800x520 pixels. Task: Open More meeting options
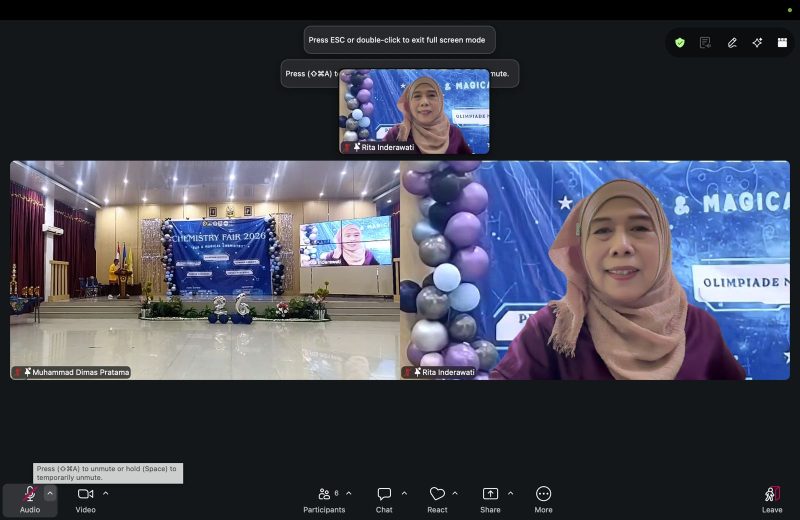click(x=543, y=500)
